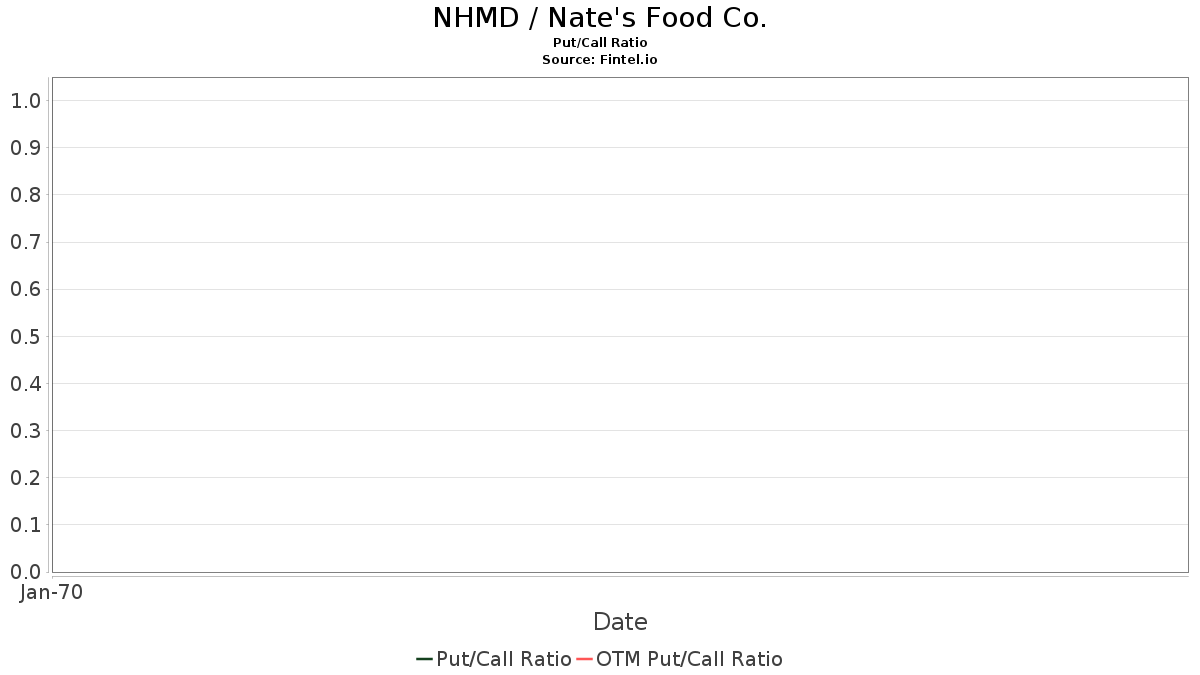
Task: Click the dark green Put/Call Ratio legend line
Action: [424, 659]
